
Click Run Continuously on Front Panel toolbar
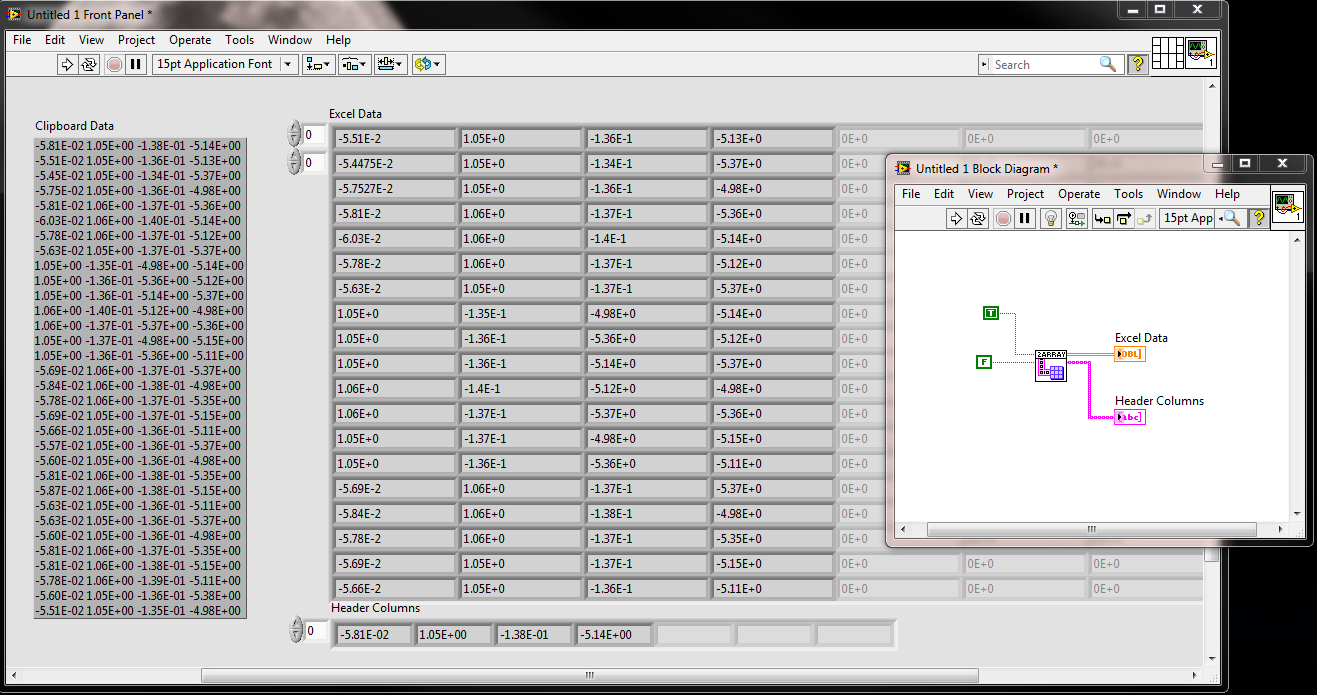[90, 64]
